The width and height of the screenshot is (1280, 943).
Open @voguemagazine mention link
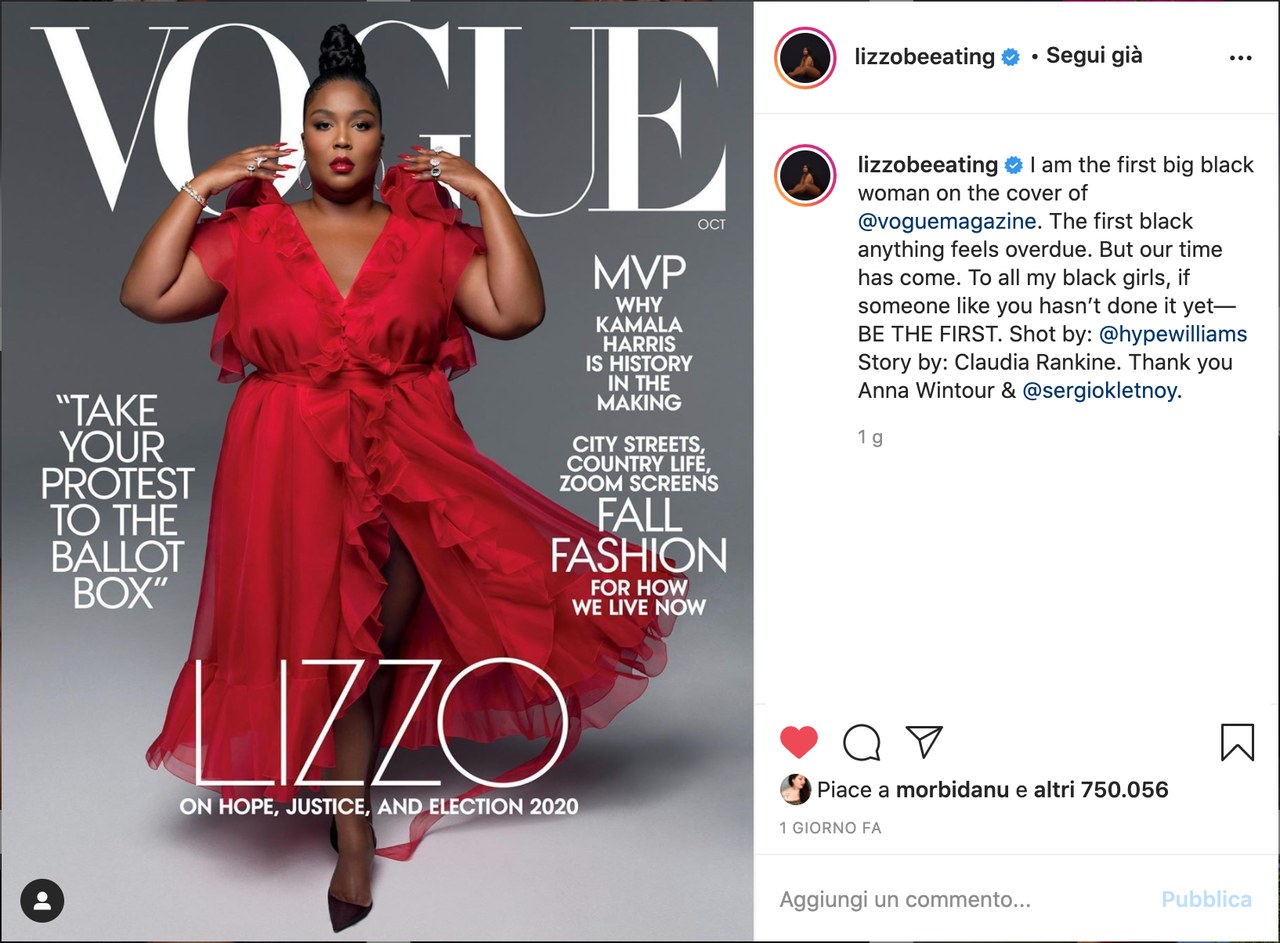click(947, 221)
